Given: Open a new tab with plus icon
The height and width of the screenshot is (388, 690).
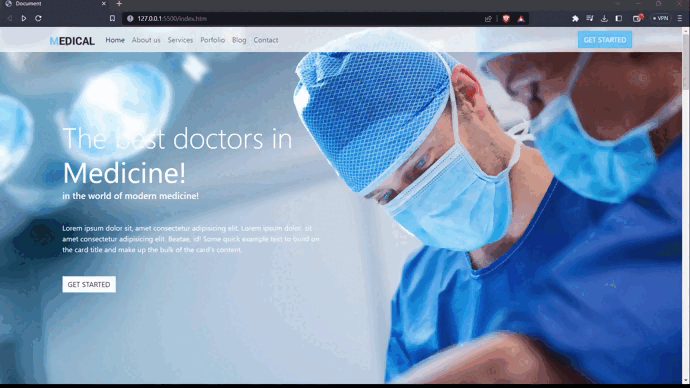Looking at the screenshot, I should (119, 4).
